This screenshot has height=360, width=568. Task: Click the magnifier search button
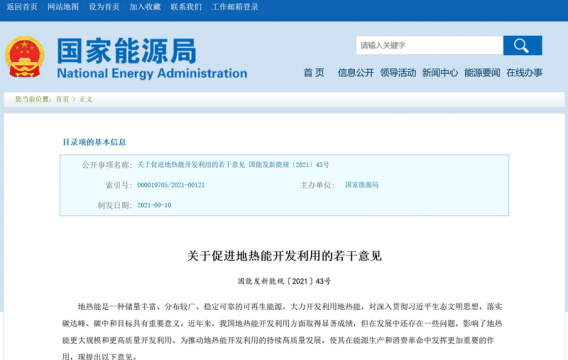coord(522,45)
